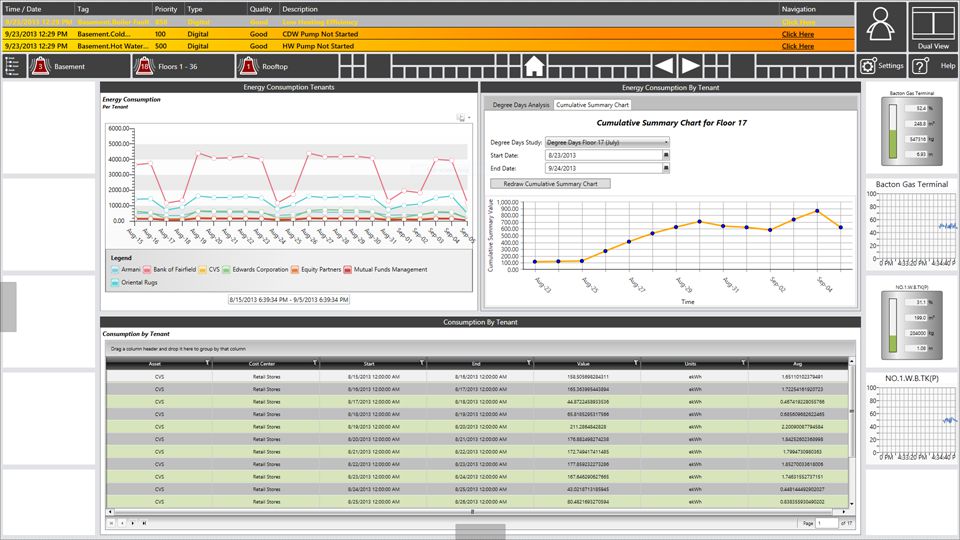Open Rooftop navigation button
The image size is (960, 540).
[287, 66]
